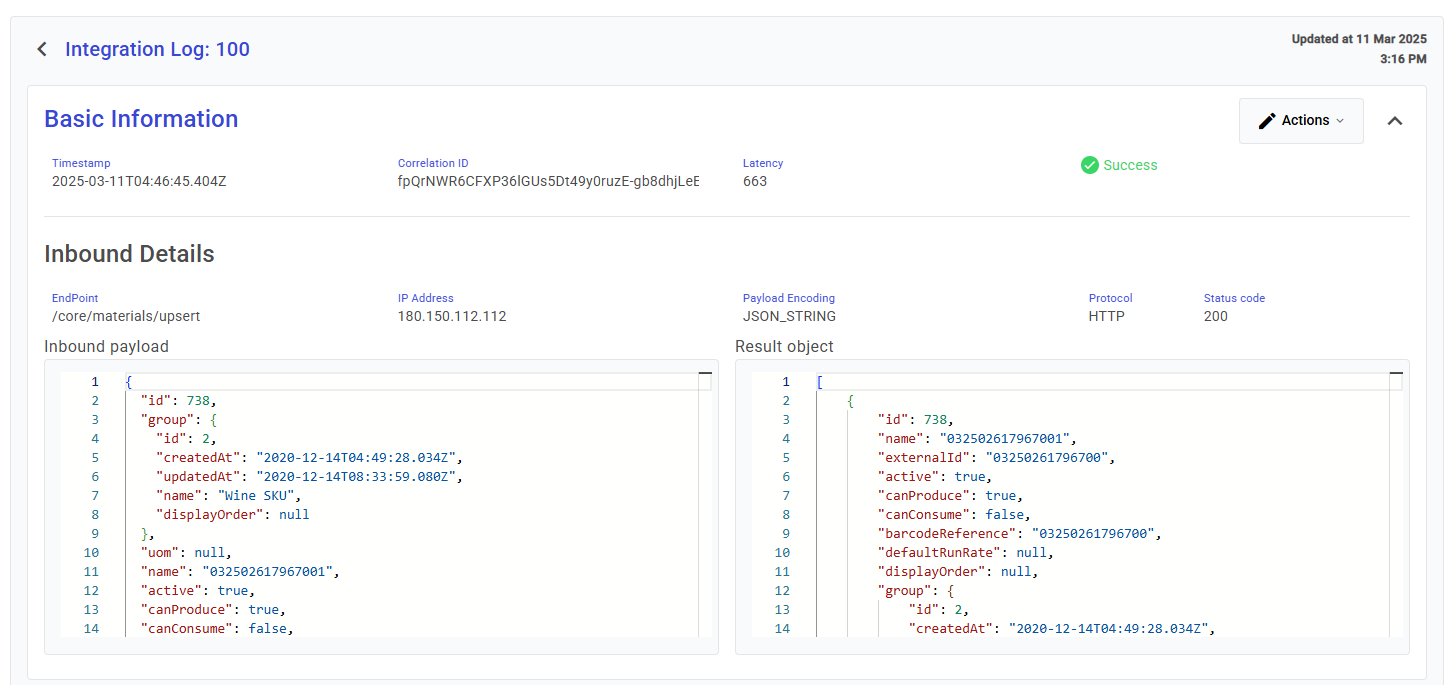Click the pencil icon in Actions button
Image resolution: width=1452 pixels, height=685 pixels.
click(x=1267, y=121)
